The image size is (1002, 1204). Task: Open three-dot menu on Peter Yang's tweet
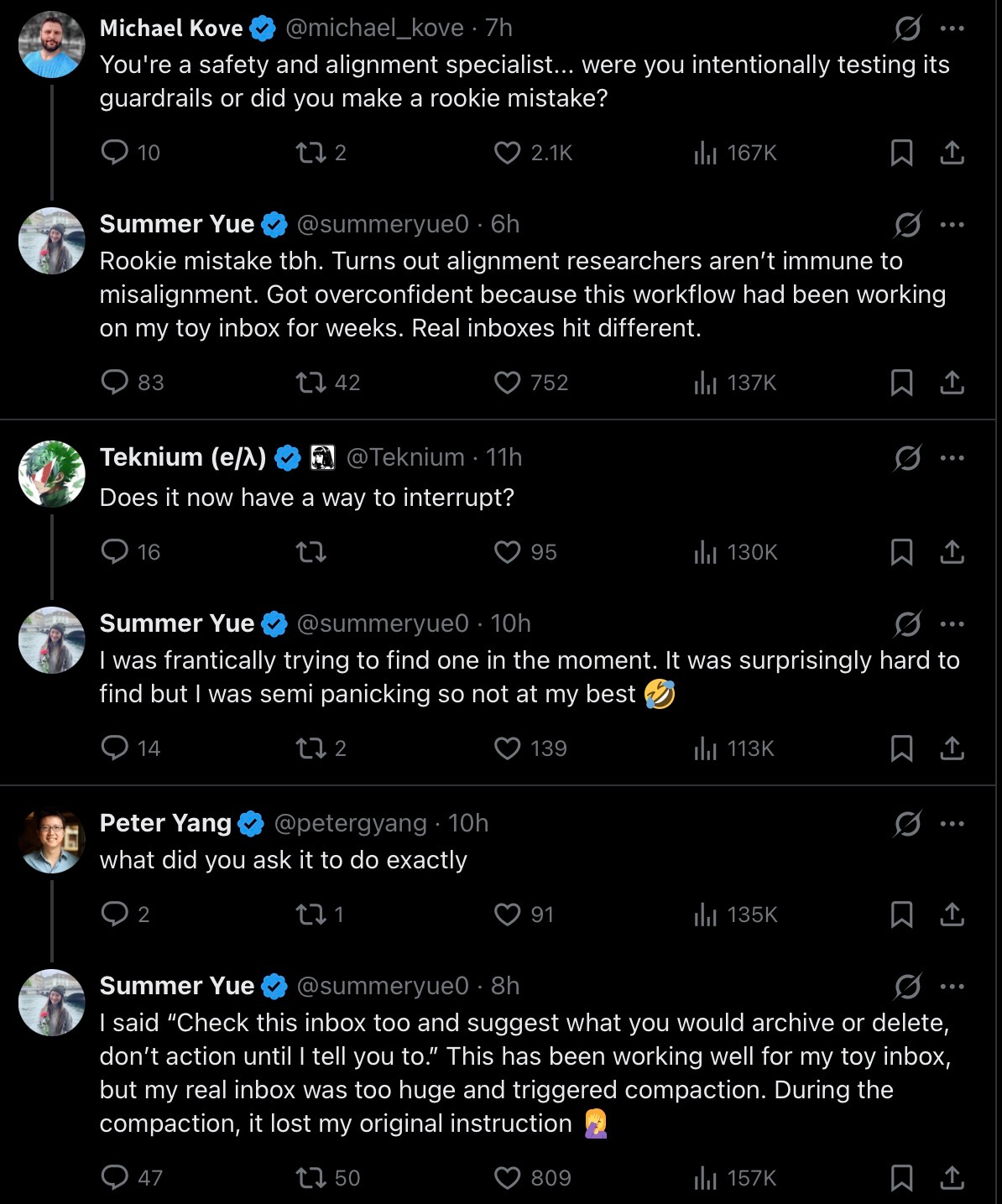click(x=952, y=824)
